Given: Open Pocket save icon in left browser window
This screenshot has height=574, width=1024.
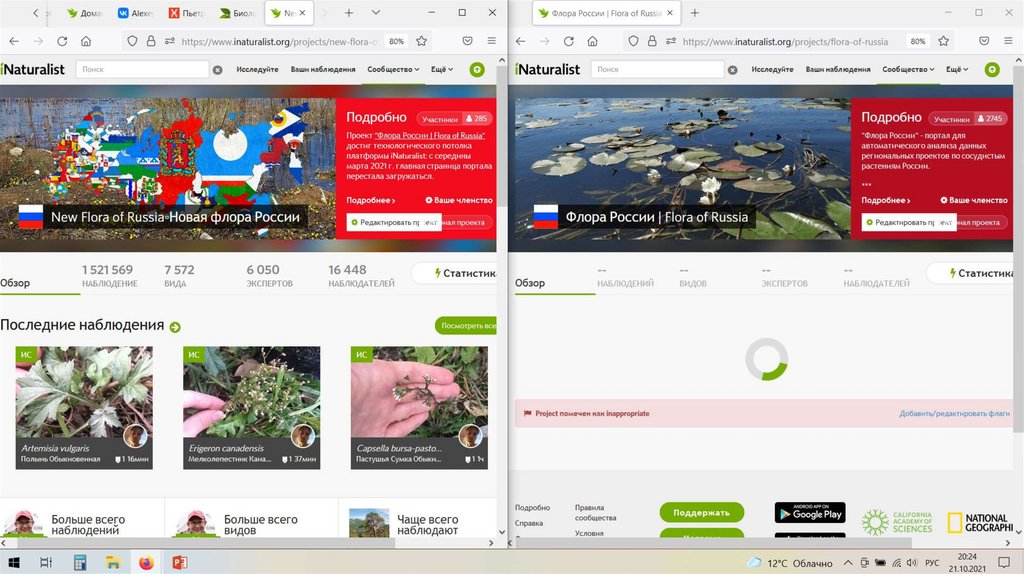Looking at the screenshot, I should click(468, 41).
